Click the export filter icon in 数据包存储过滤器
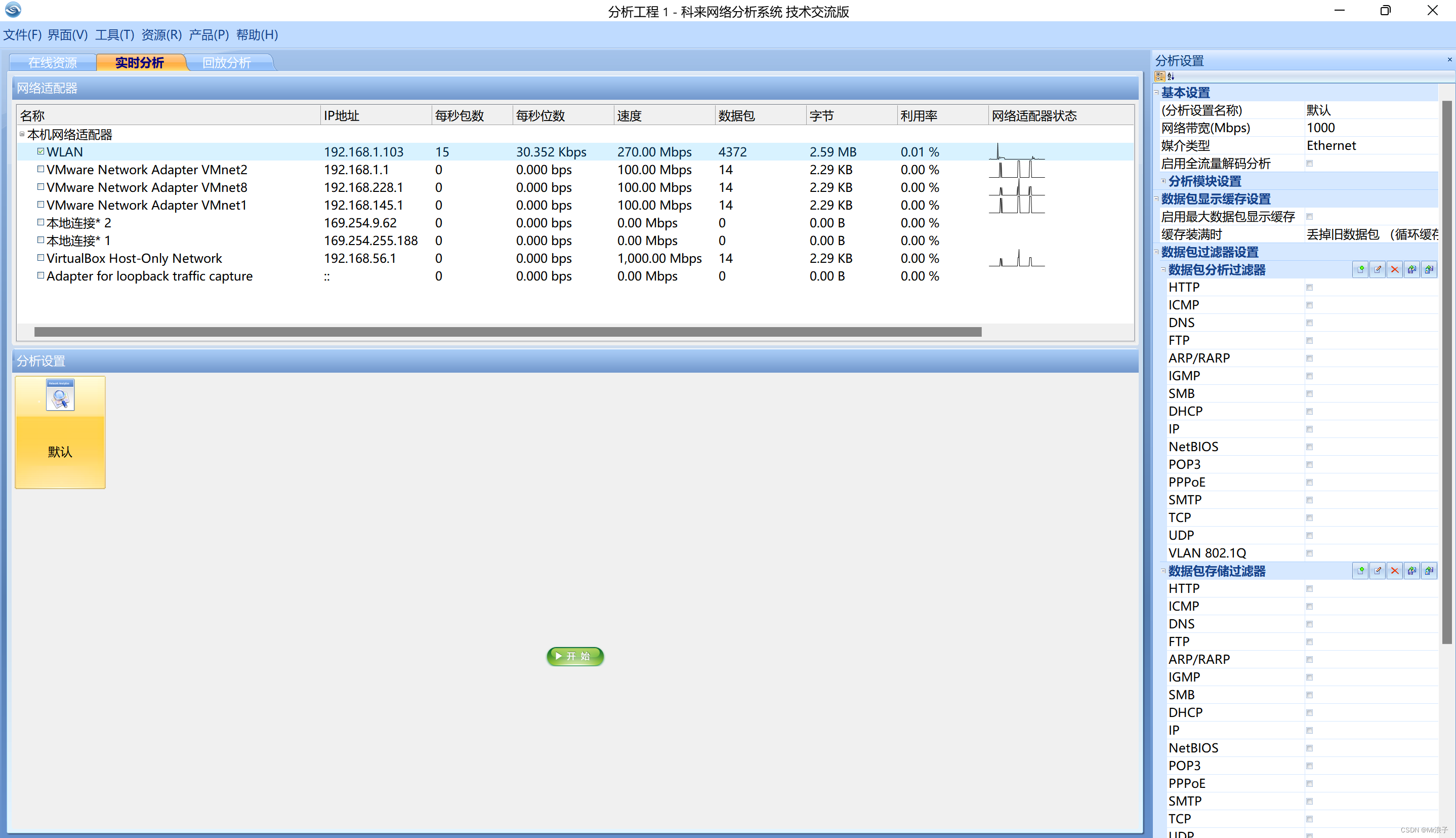Screen dimensions: 1456x838 click(1429, 570)
